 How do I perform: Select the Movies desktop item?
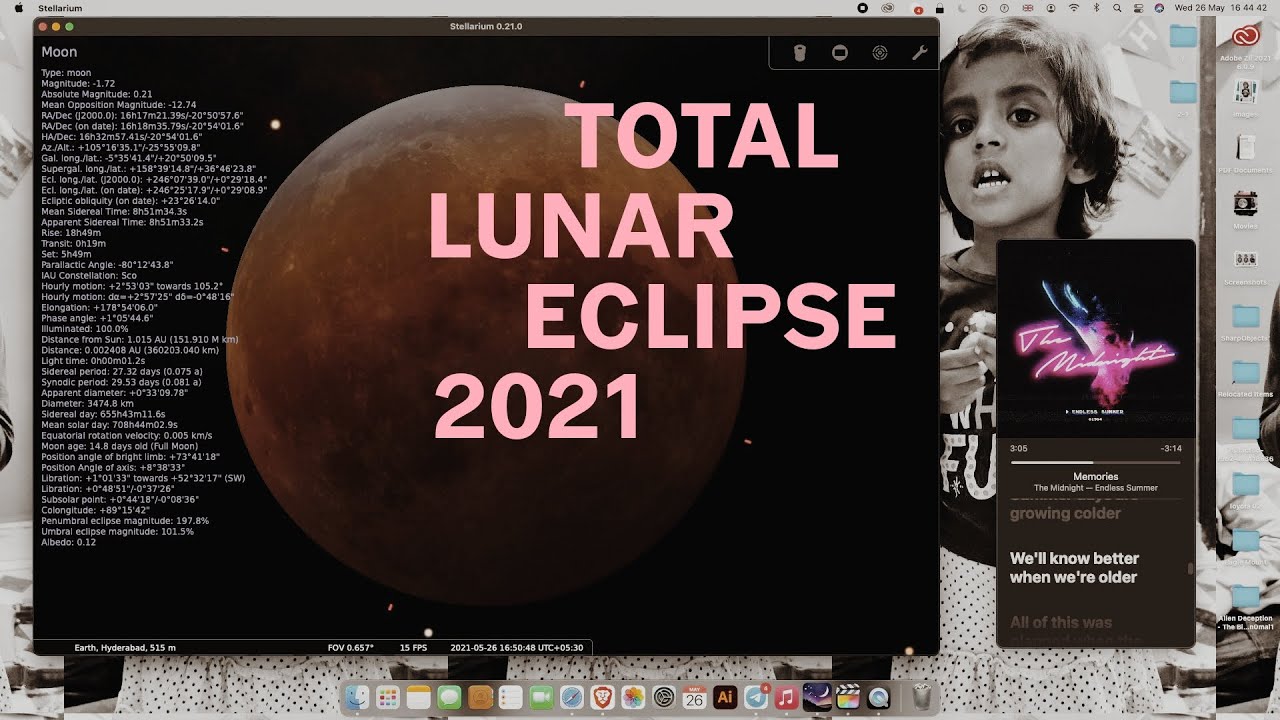point(1245,208)
